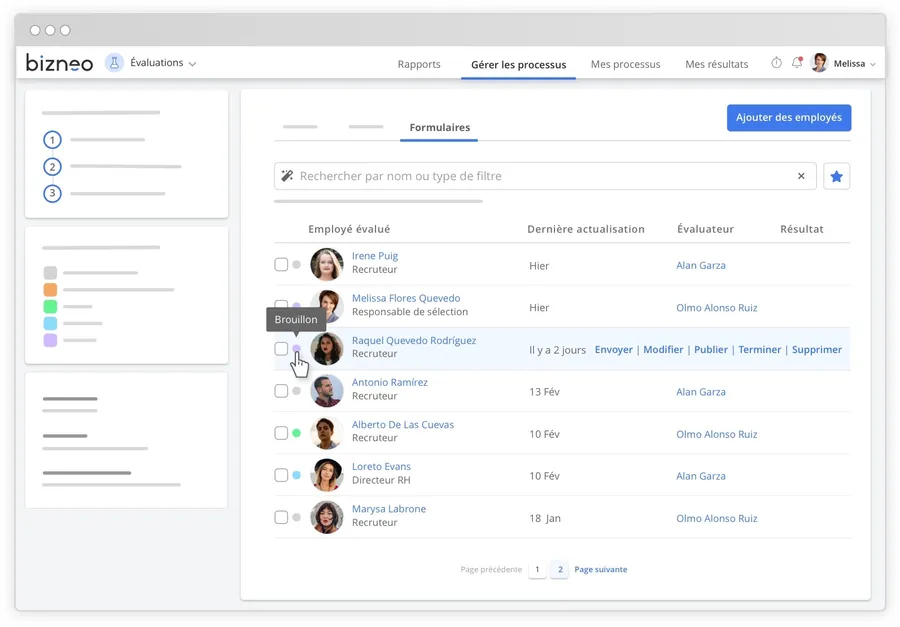900x627 pixels.
Task: Open the Mes résultats tab
Action: [x=716, y=64]
